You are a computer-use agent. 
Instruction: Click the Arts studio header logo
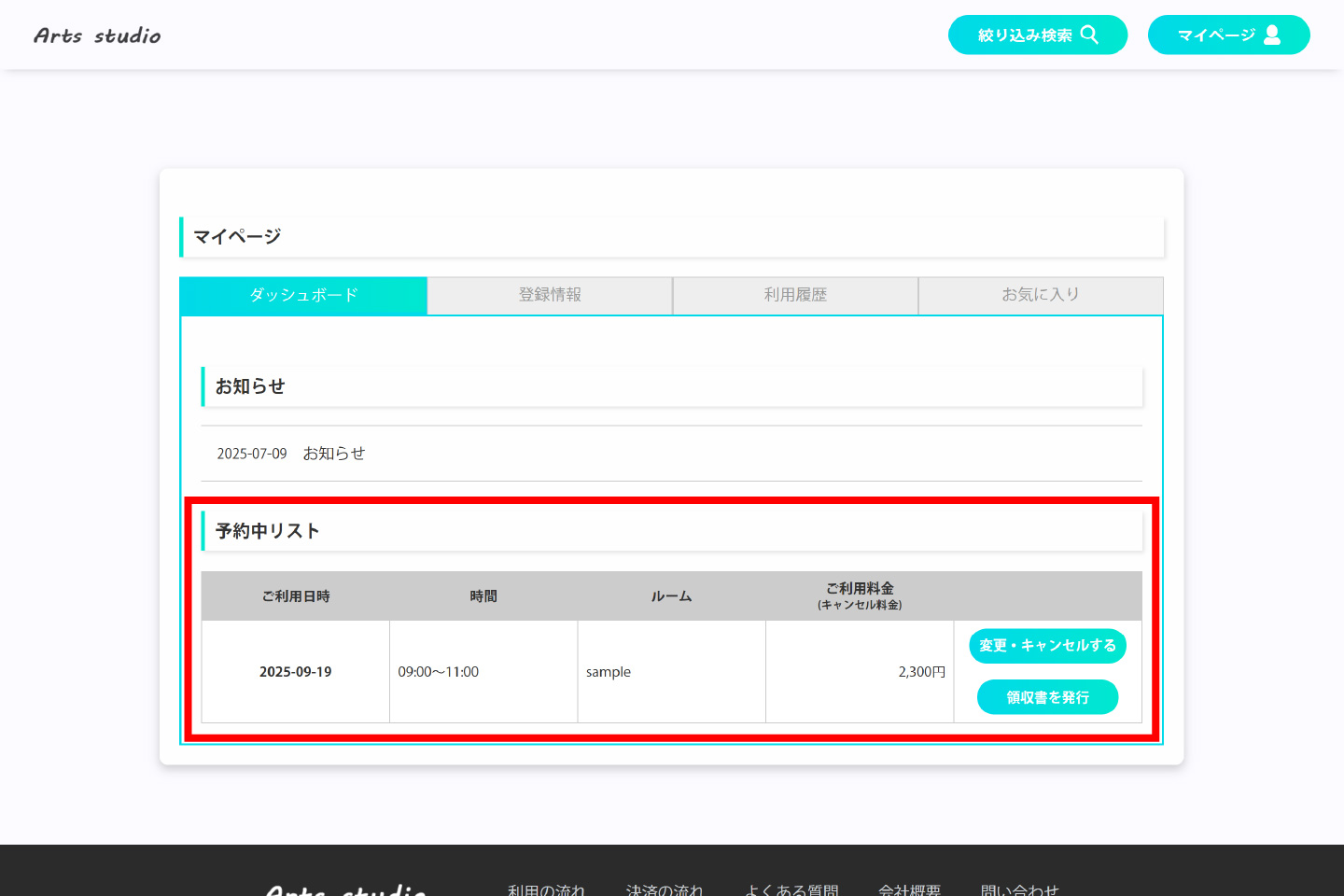tap(97, 35)
